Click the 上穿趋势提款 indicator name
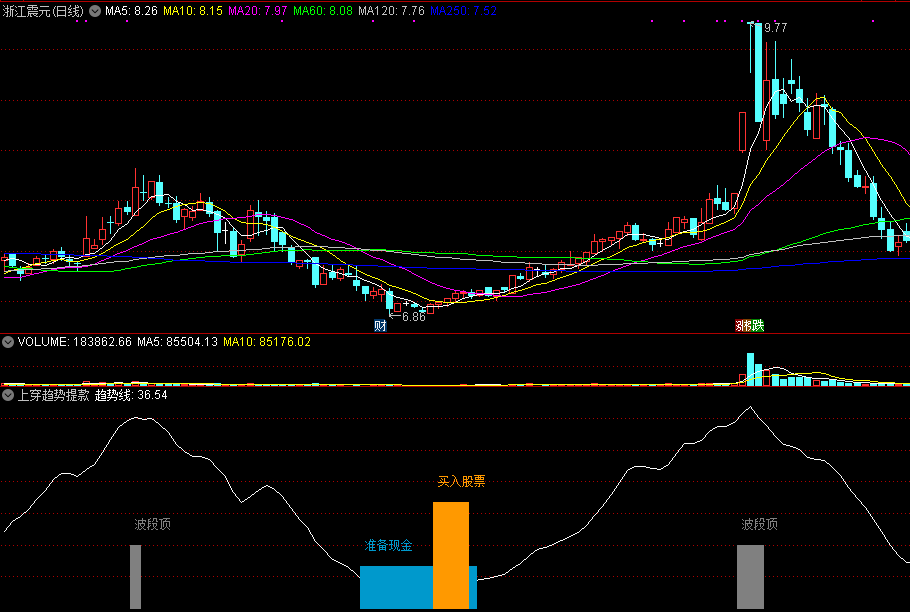This screenshot has width=910, height=612. coord(53,396)
